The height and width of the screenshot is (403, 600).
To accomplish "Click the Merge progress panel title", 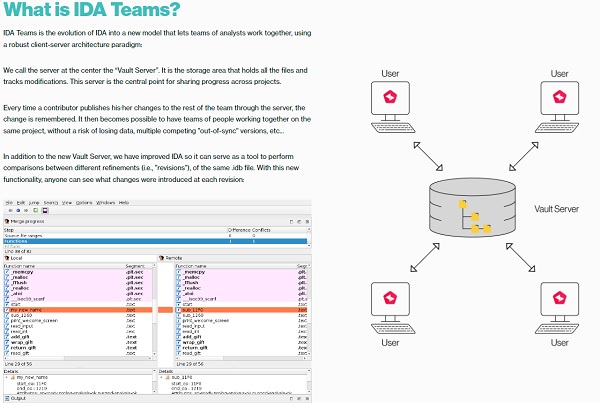I will pyautogui.click(x=27, y=222).
